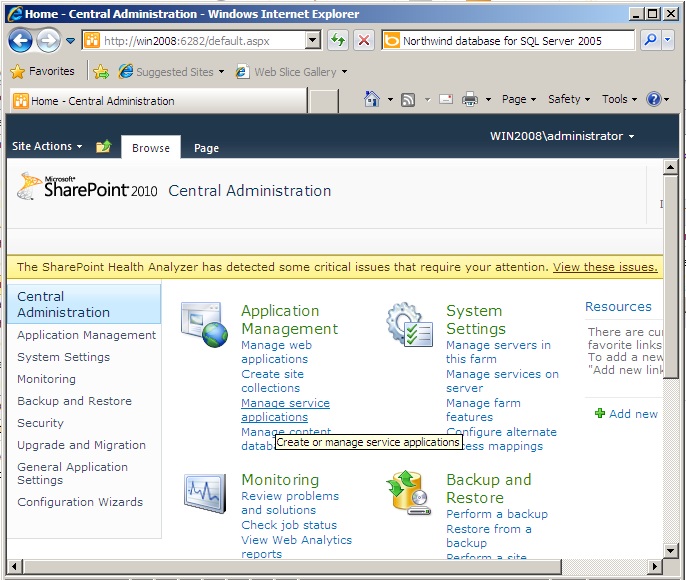Open the Favorites star button
Viewport: 686px width, 580px height.
42,71
